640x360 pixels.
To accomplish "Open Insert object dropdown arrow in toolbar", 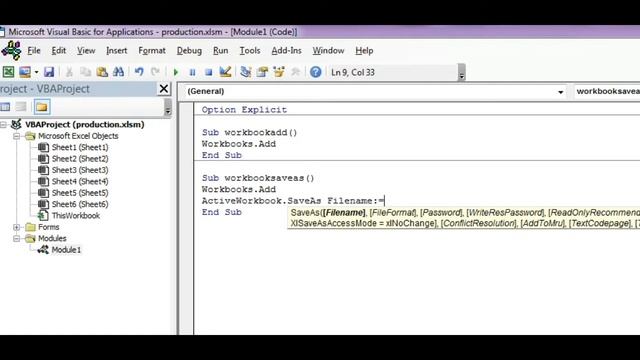I will tap(36, 72).
